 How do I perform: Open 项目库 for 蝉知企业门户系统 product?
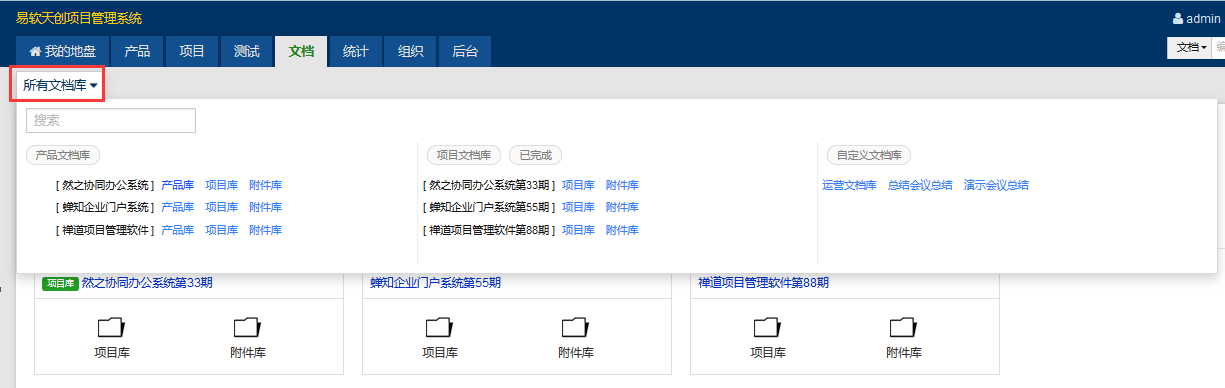point(221,207)
